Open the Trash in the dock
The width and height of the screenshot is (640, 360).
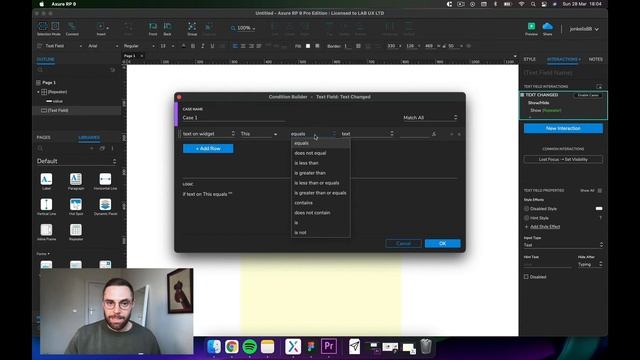[426, 347]
